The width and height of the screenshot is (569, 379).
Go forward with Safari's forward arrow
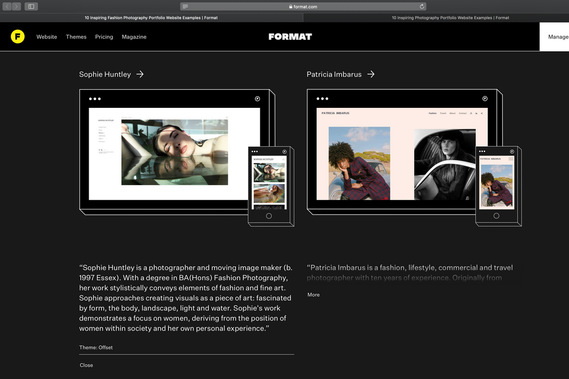(16, 6)
